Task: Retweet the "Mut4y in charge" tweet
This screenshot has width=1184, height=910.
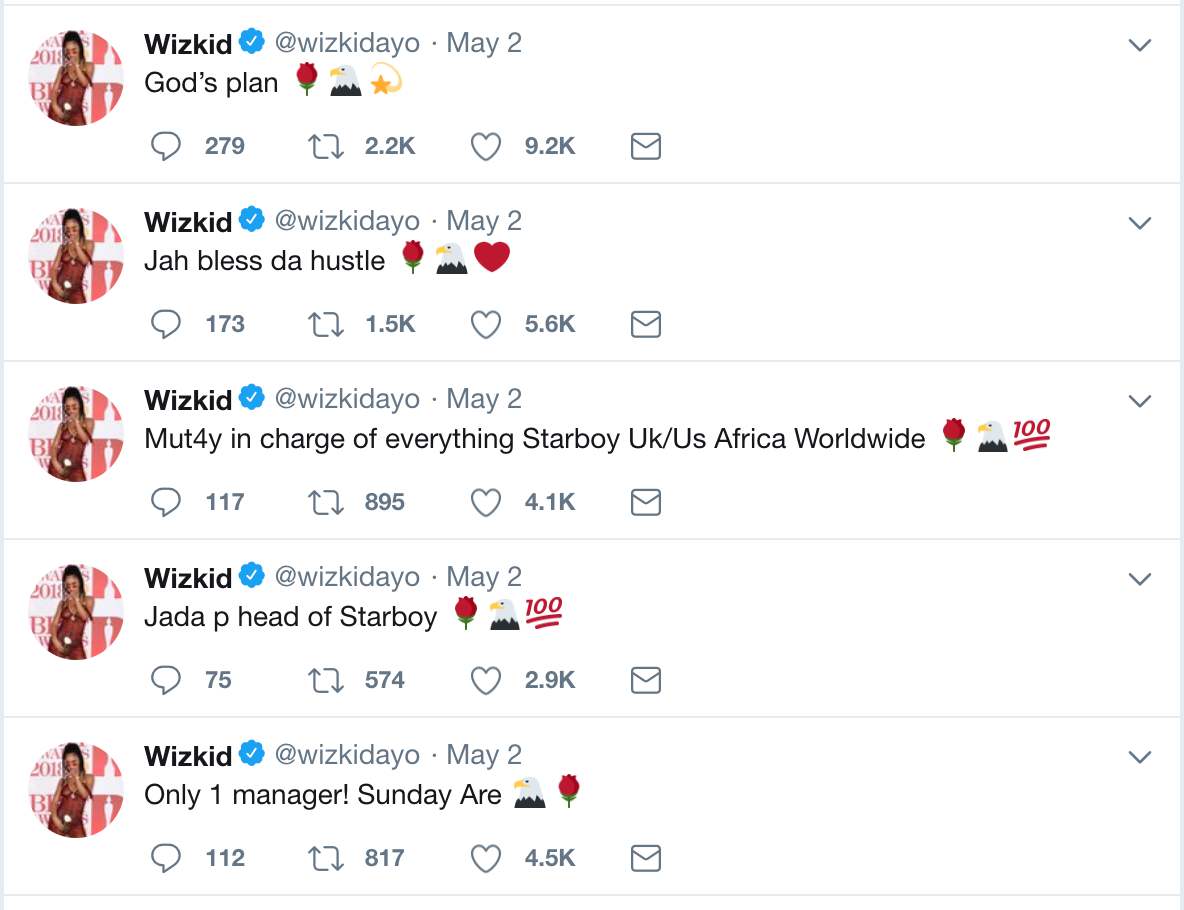Action: point(325,502)
